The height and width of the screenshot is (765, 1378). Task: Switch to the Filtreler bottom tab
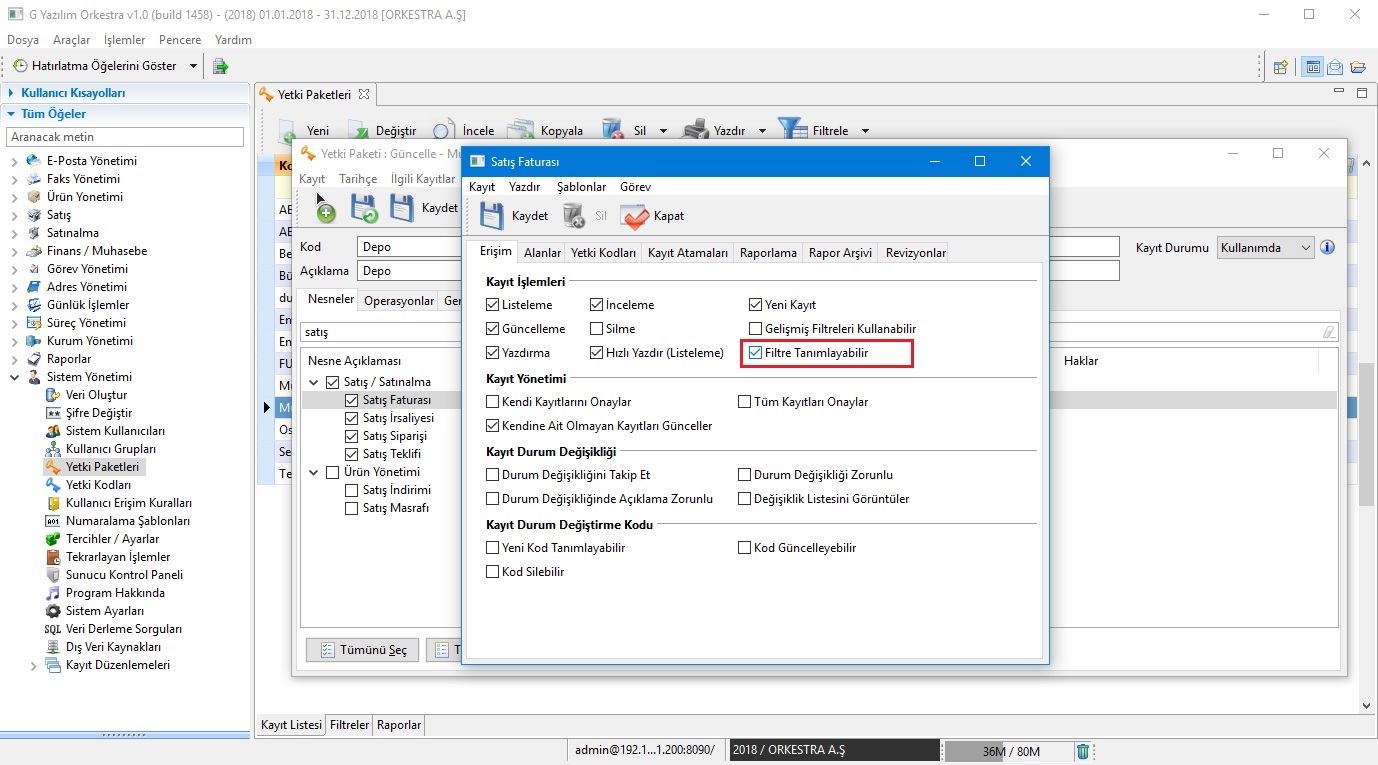(349, 725)
